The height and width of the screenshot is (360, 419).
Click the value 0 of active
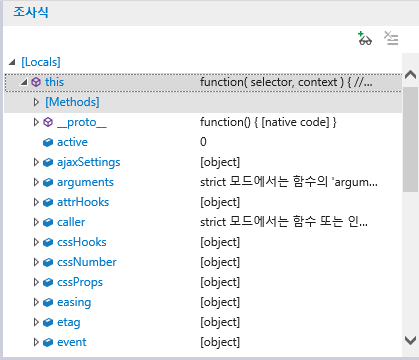point(203,142)
